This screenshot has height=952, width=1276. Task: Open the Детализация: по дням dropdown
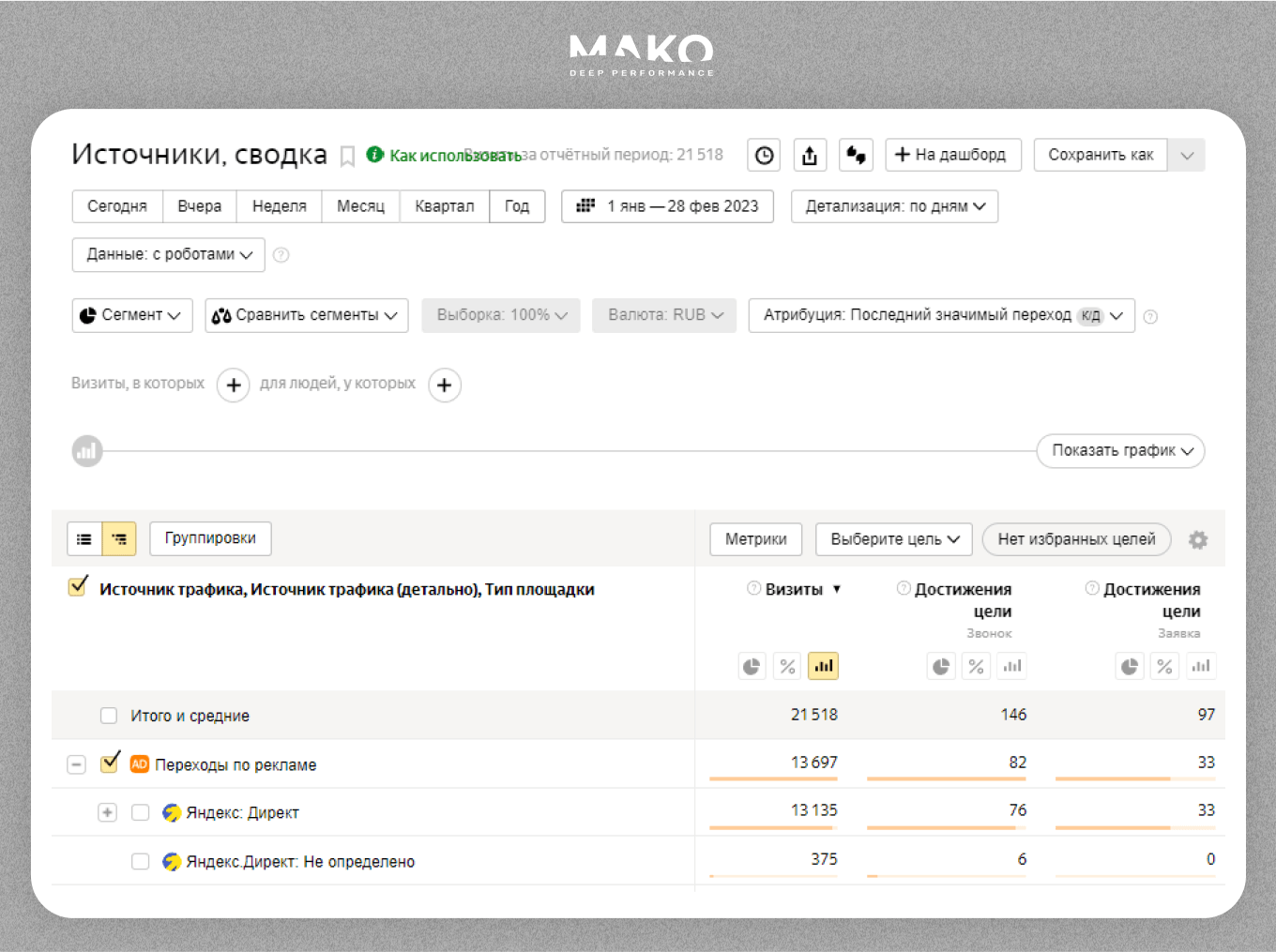click(894, 206)
